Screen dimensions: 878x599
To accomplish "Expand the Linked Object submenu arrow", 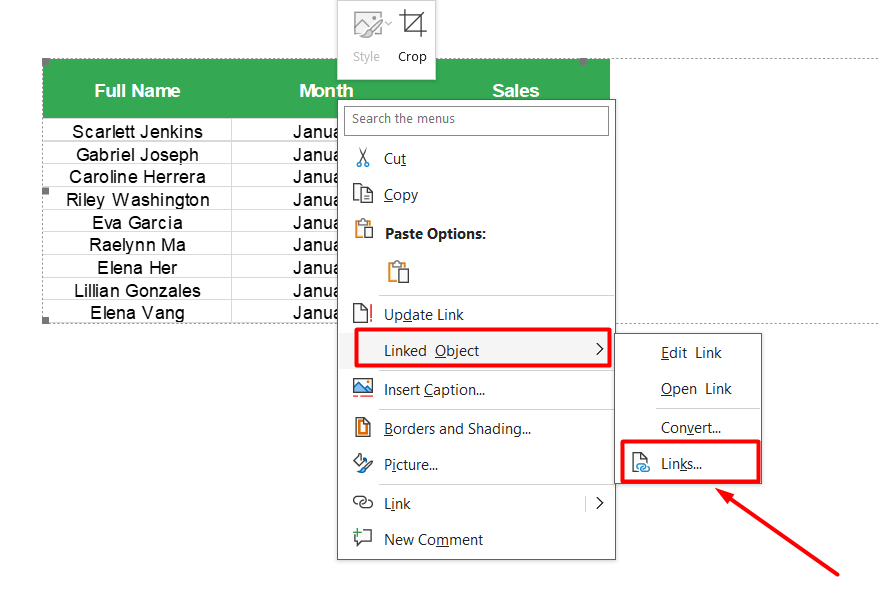I will 600,349.
